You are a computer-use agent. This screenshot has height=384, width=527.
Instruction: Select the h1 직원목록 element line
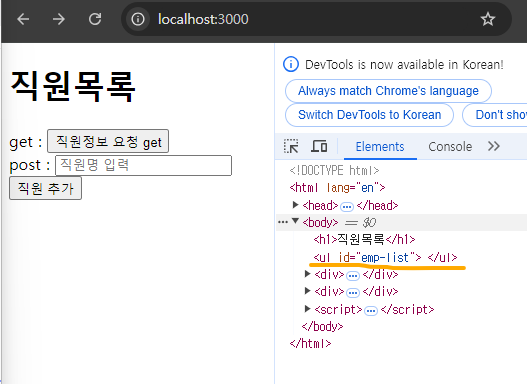point(364,240)
